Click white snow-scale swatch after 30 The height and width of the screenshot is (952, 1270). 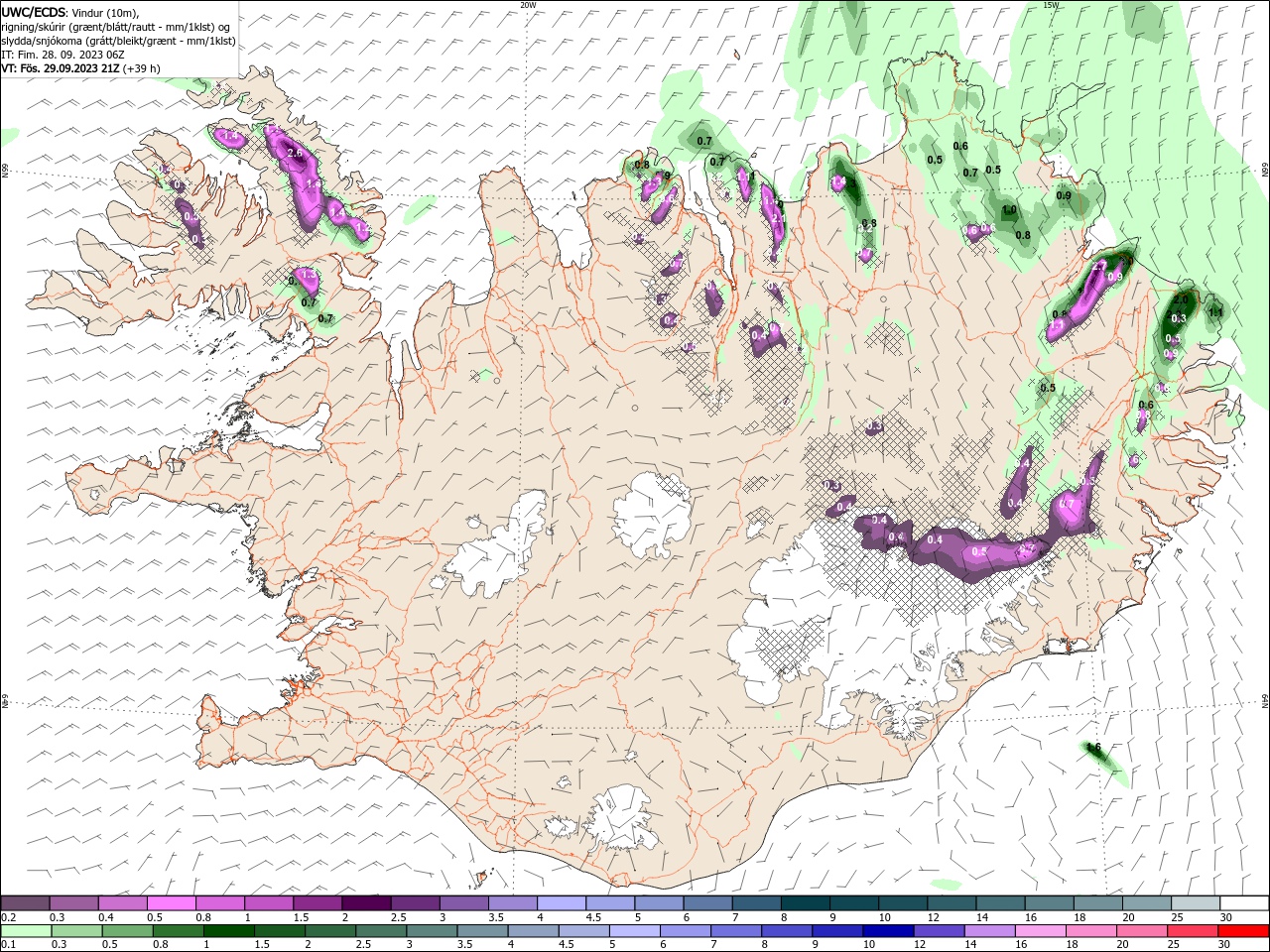(1243, 902)
